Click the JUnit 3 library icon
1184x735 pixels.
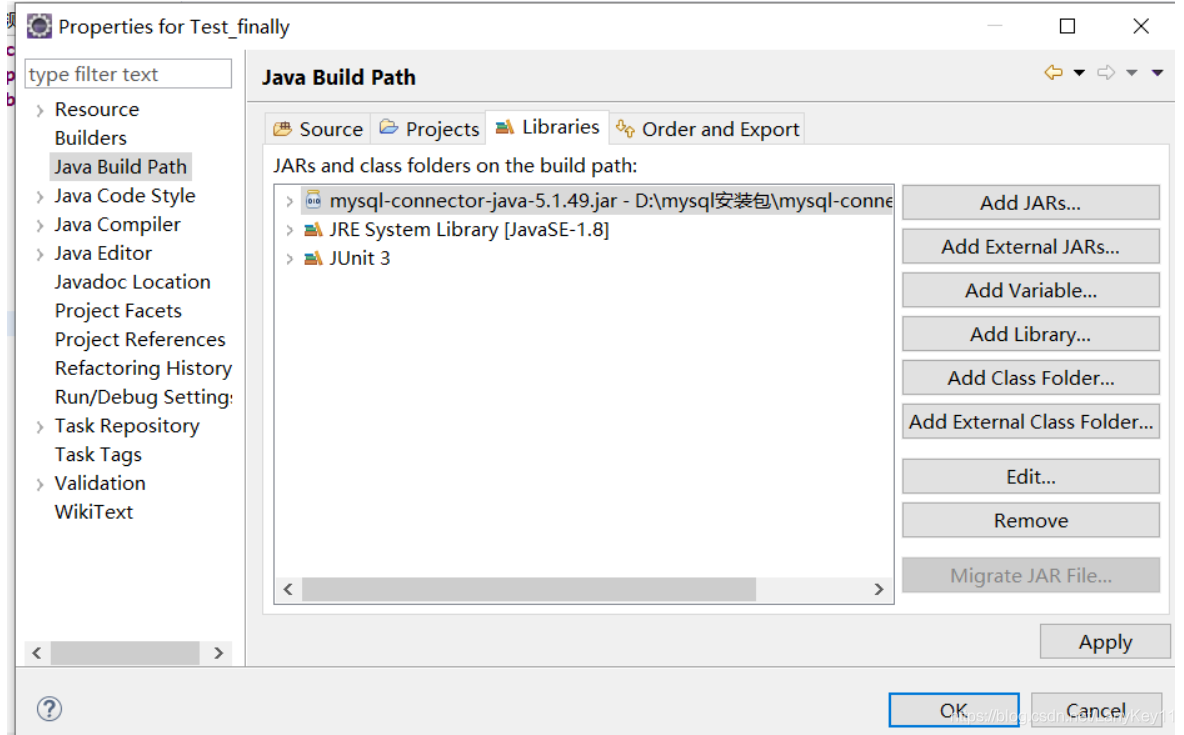click(313, 258)
